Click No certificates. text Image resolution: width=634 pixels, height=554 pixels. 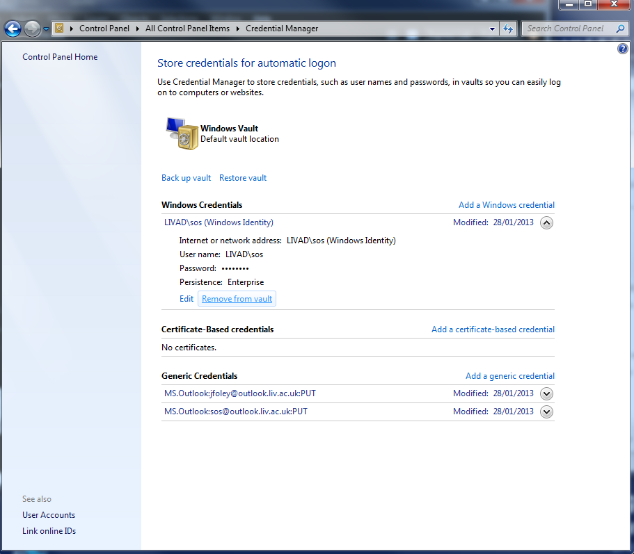pos(189,347)
